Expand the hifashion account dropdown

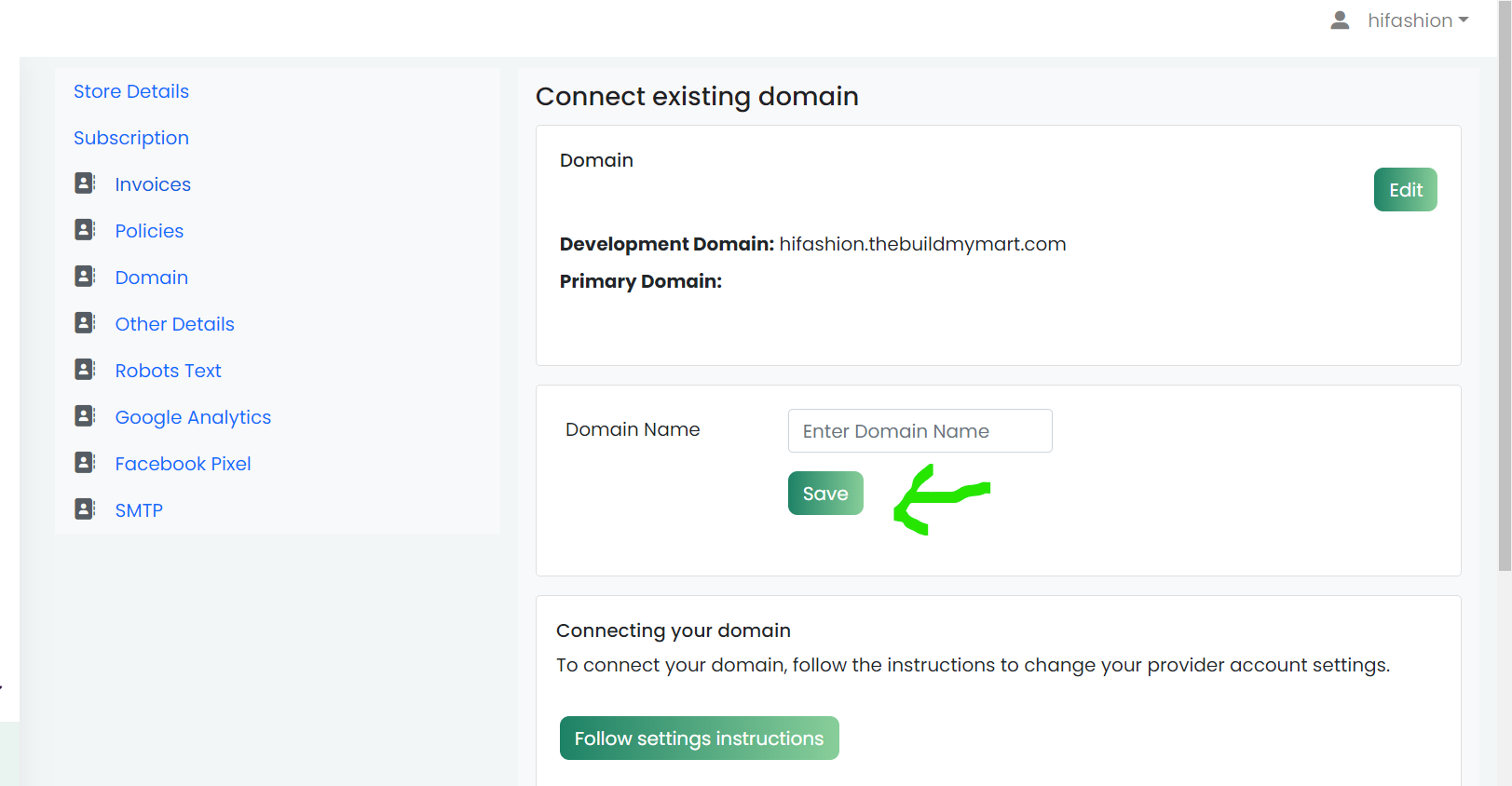[x=1418, y=20]
